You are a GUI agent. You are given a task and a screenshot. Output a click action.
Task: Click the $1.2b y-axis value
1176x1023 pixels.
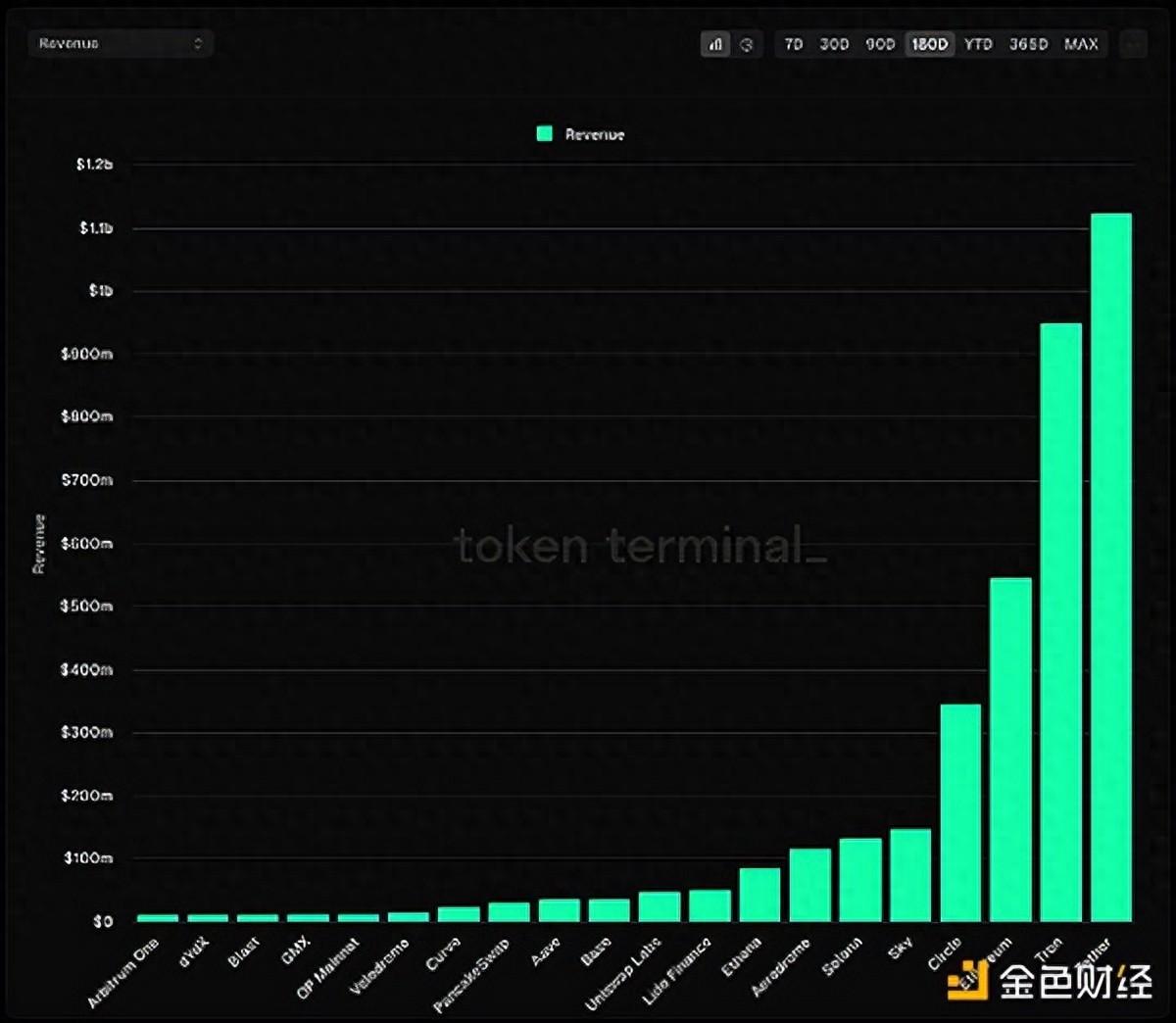(x=95, y=165)
